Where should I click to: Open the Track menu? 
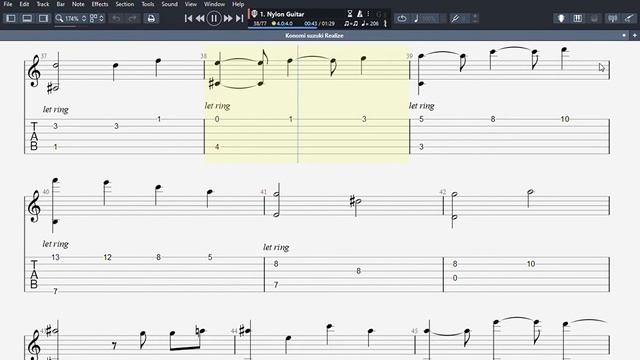[x=43, y=4]
